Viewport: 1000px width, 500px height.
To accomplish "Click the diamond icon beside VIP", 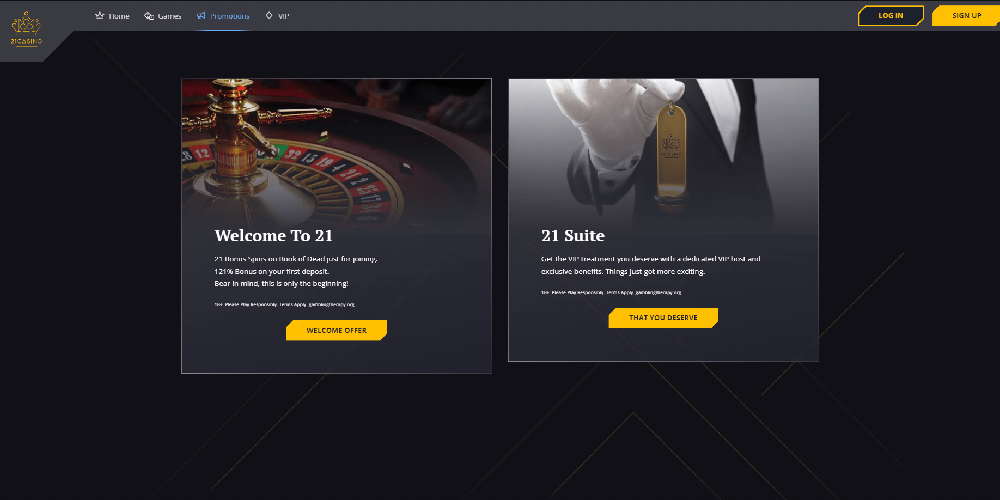I will pyautogui.click(x=268, y=15).
